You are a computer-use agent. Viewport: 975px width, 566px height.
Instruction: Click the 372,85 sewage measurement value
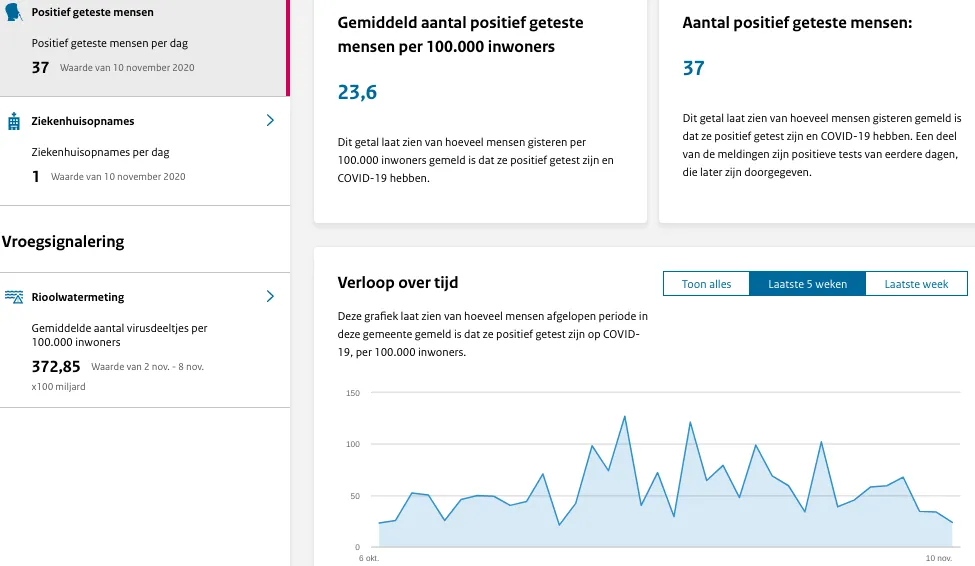coord(56,367)
